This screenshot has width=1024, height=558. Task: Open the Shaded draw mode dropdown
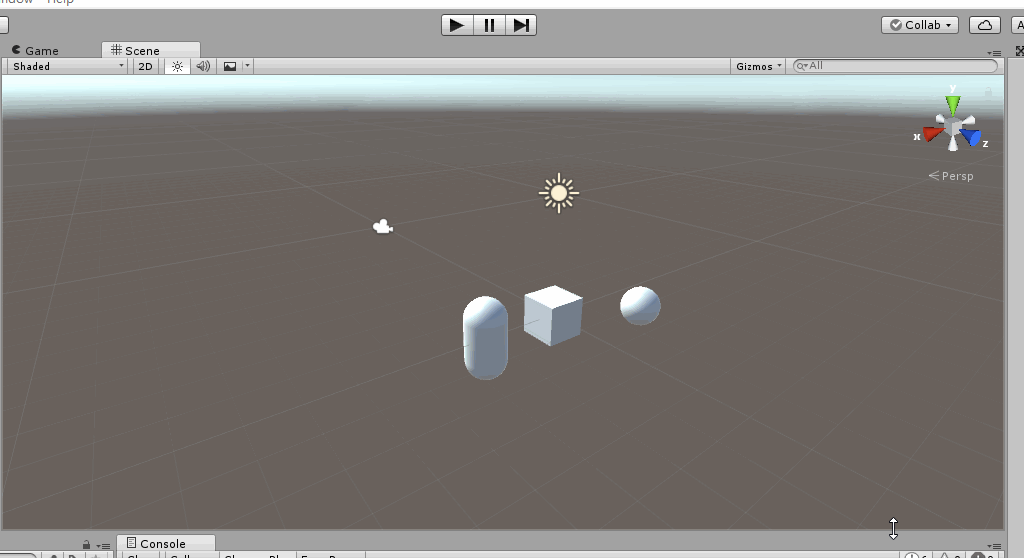click(x=67, y=66)
